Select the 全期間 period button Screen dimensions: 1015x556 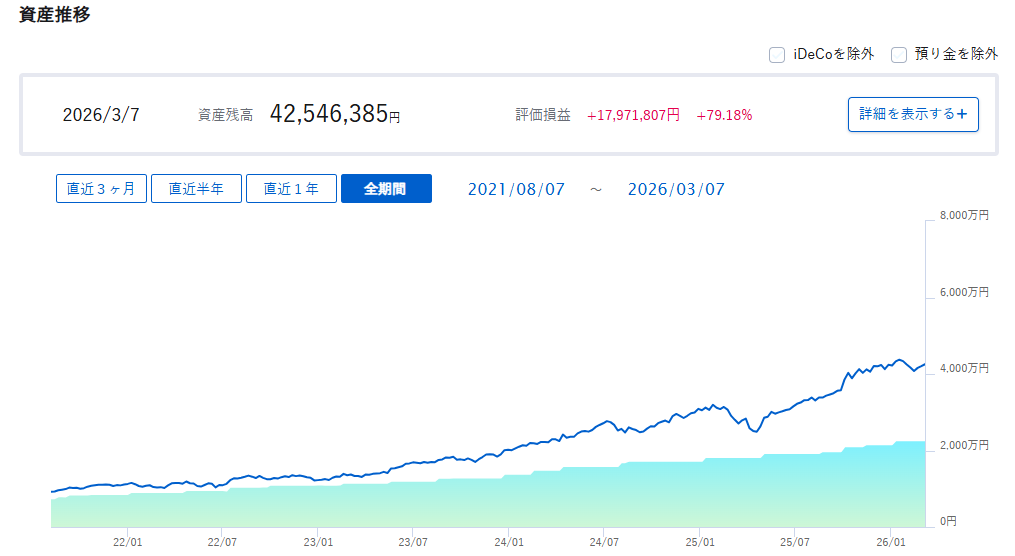click(x=386, y=189)
